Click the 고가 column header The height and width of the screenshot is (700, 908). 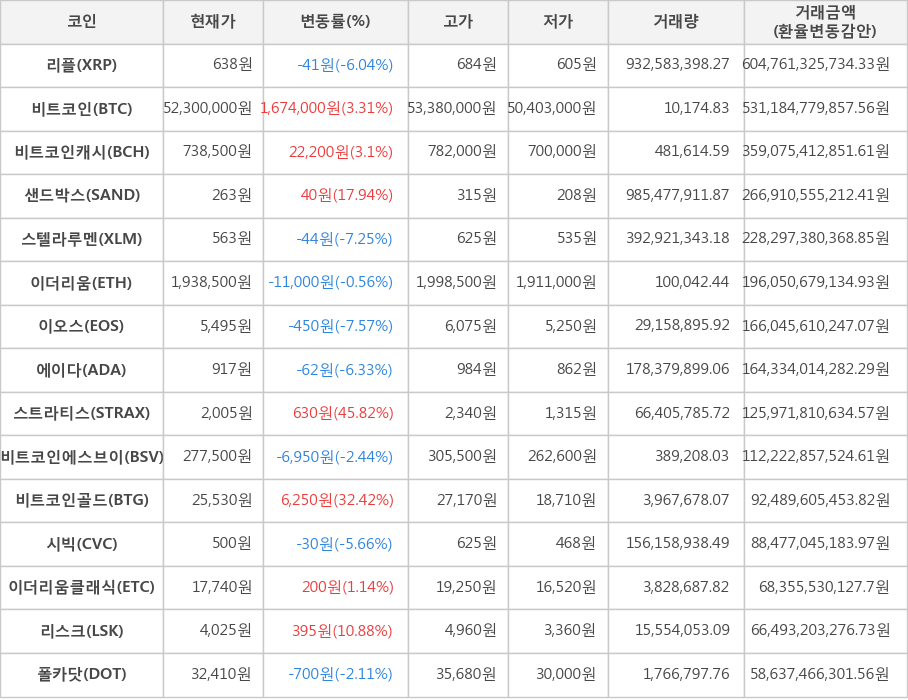458,22
